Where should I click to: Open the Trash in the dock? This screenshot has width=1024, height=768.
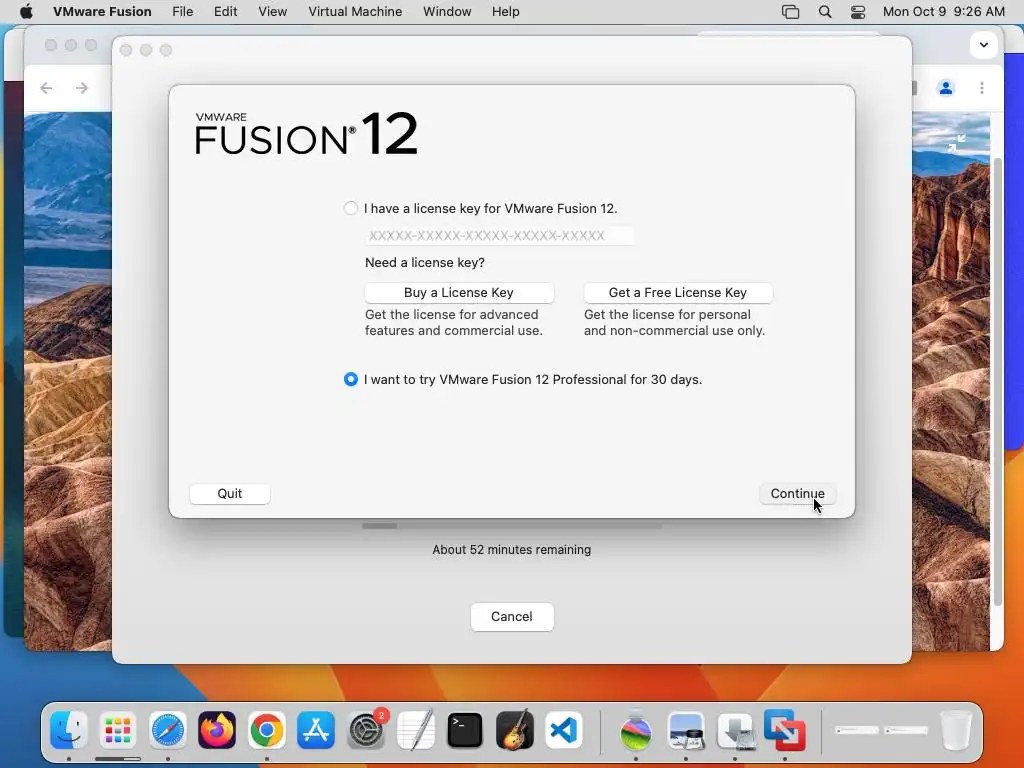point(955,729)
